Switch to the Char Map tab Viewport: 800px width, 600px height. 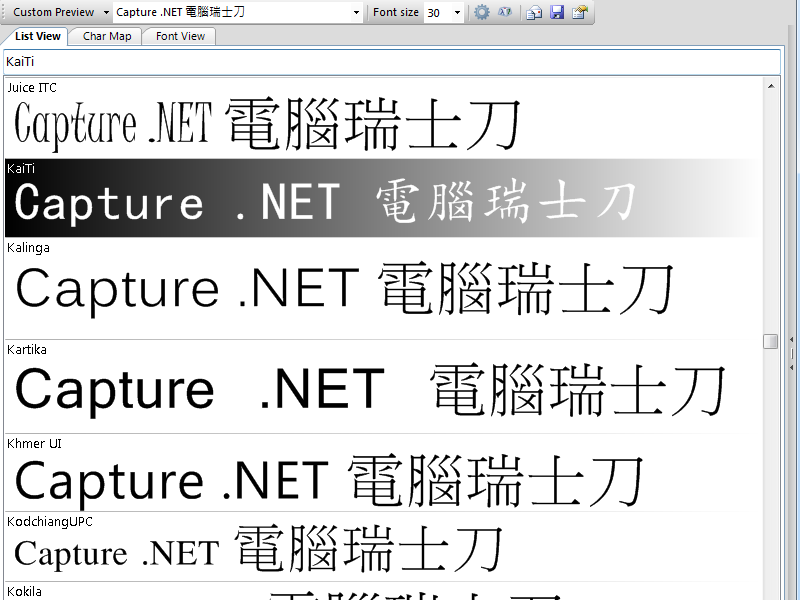coord(107,36)
